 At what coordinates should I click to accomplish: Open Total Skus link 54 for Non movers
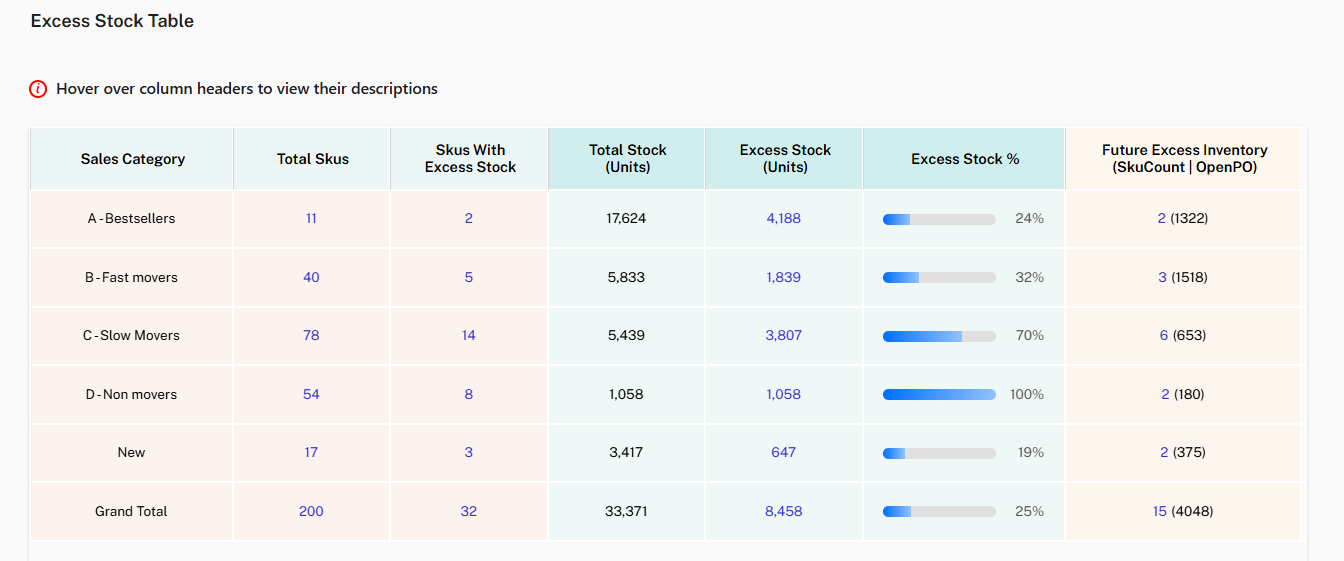click(x=311, y=394)
